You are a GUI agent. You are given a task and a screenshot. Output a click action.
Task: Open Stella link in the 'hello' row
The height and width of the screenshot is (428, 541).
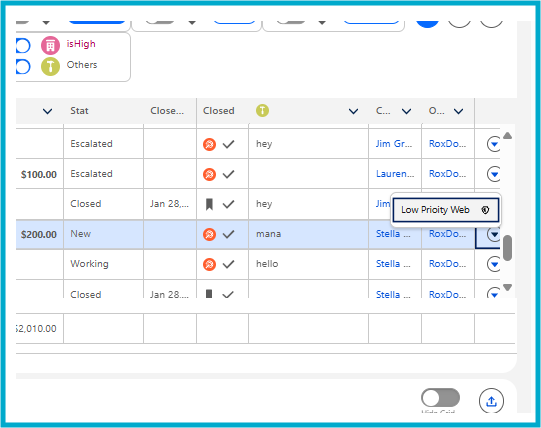[393, 264]
